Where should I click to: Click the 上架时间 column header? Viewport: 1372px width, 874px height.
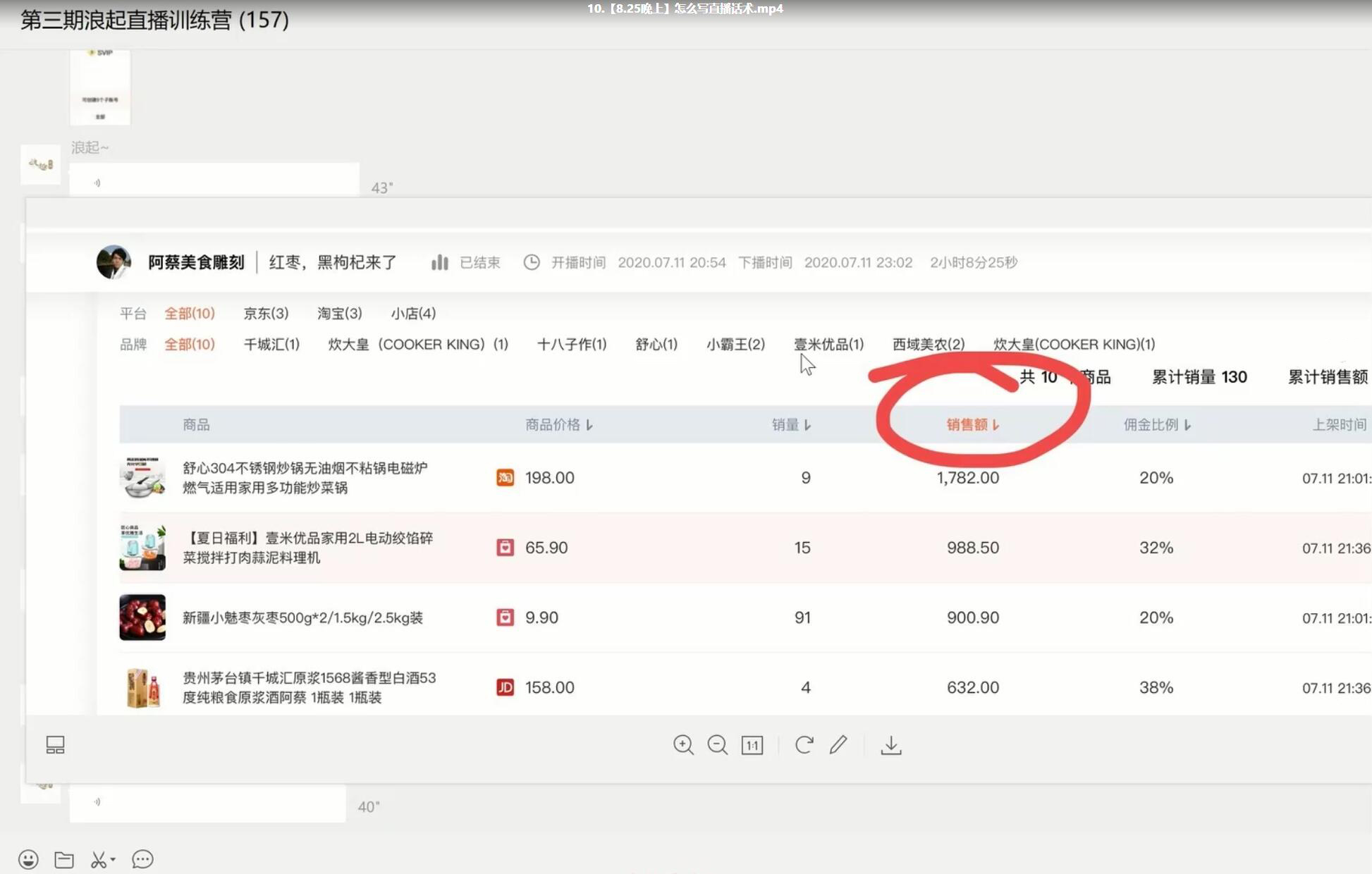click(1340, 424)
